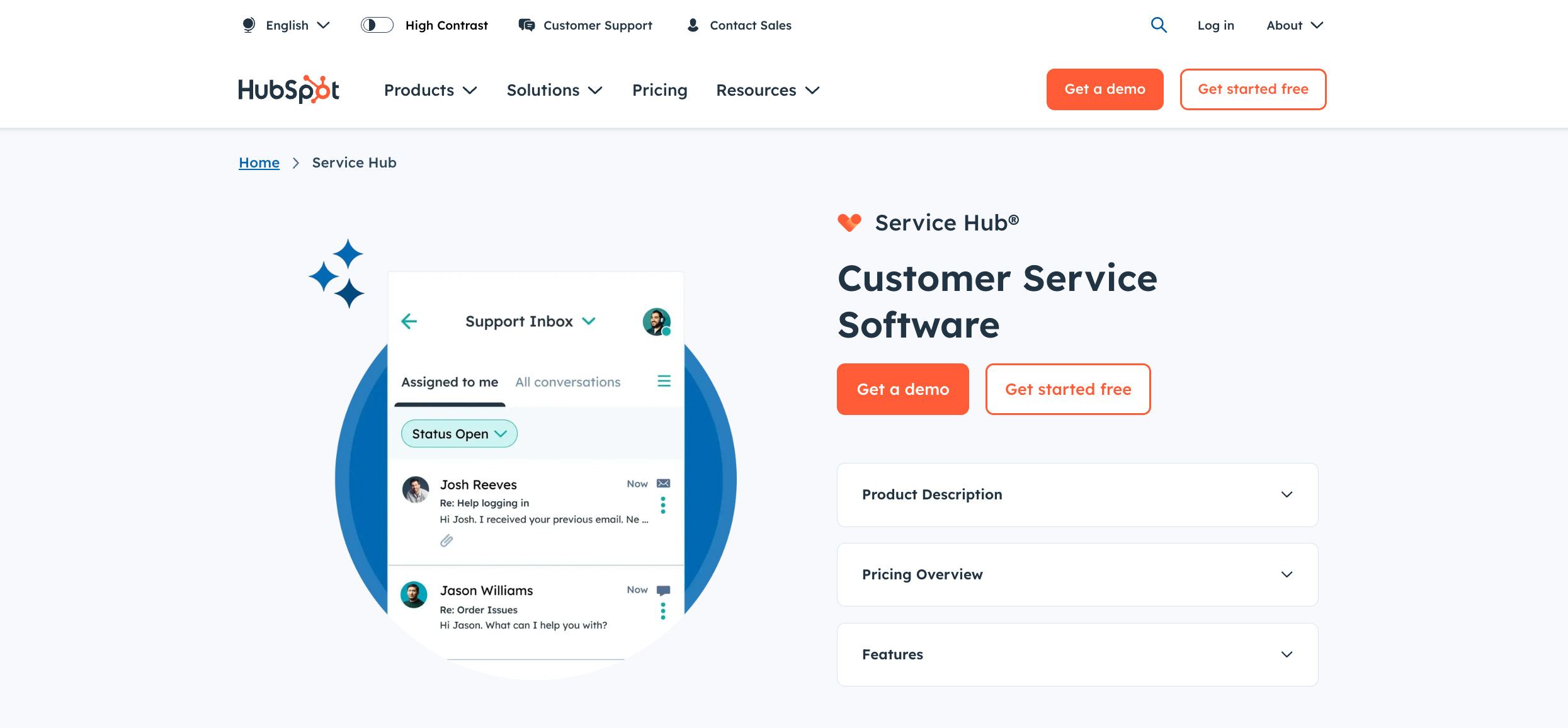Click the agent avatar in Support Inbox
1568x728 pixels.
(x=657, y=322)
